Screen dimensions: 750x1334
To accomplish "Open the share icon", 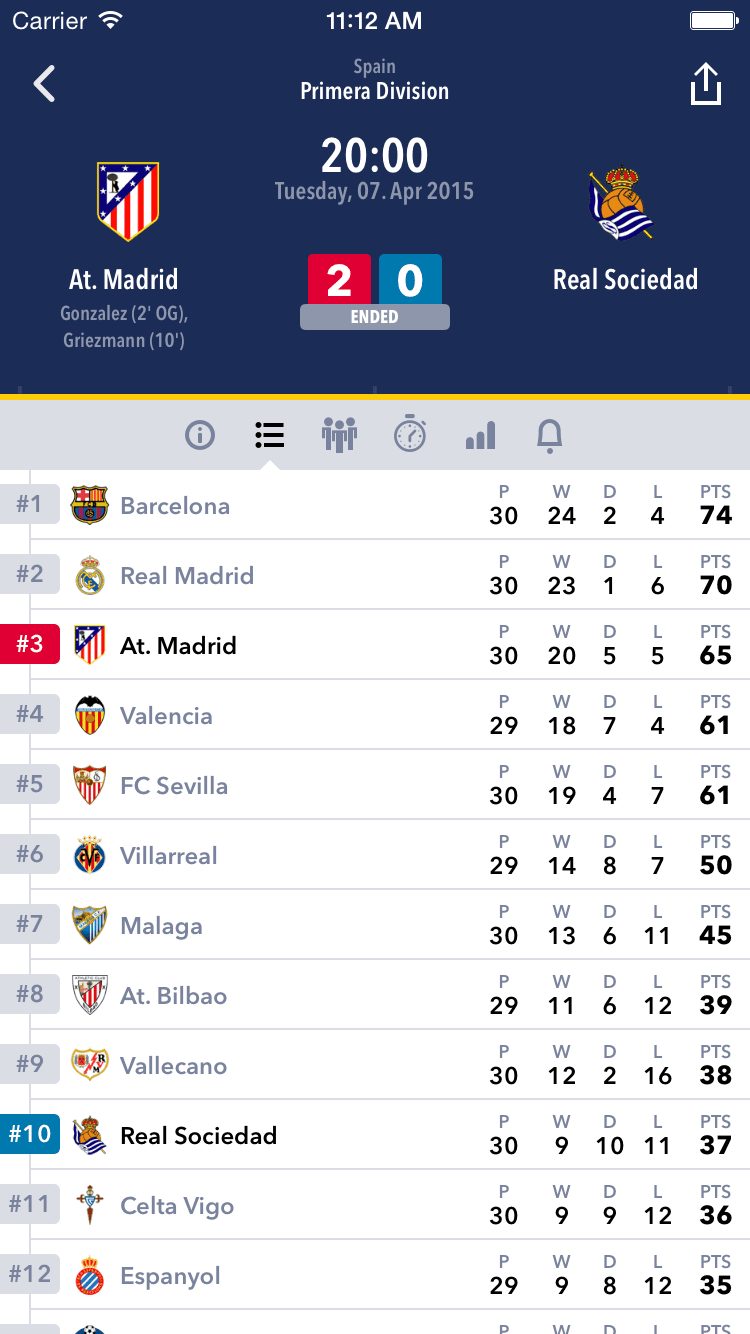I will (706, 84).
